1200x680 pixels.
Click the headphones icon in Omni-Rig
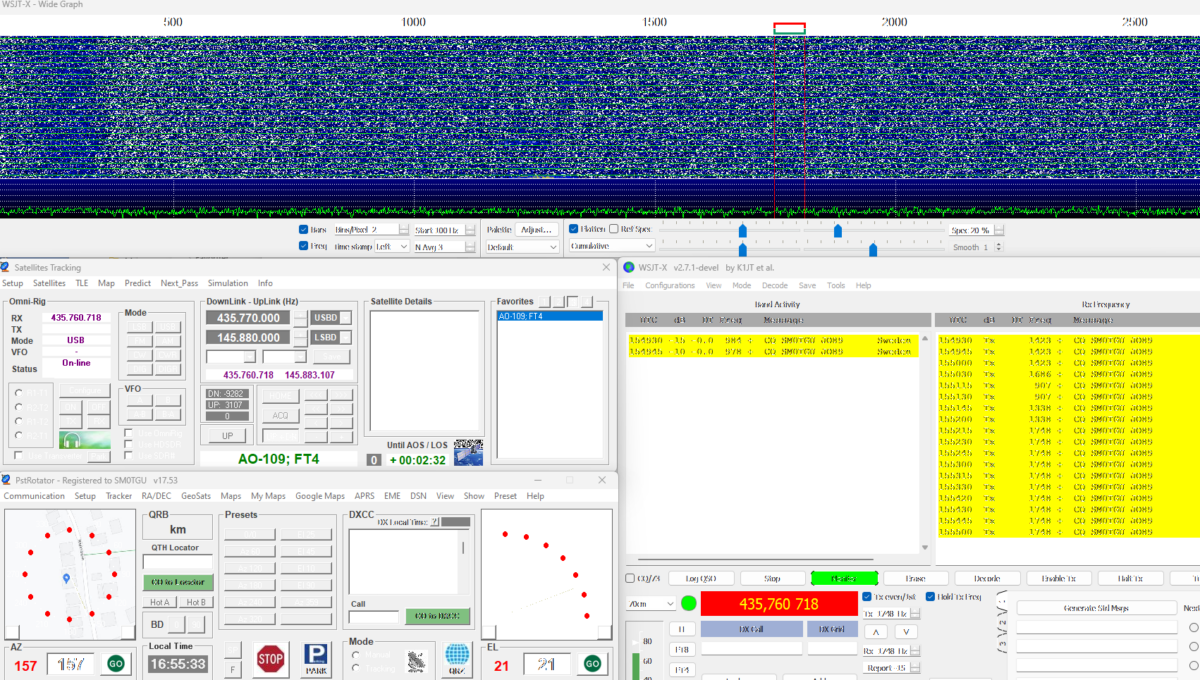(x=70, y=439)
